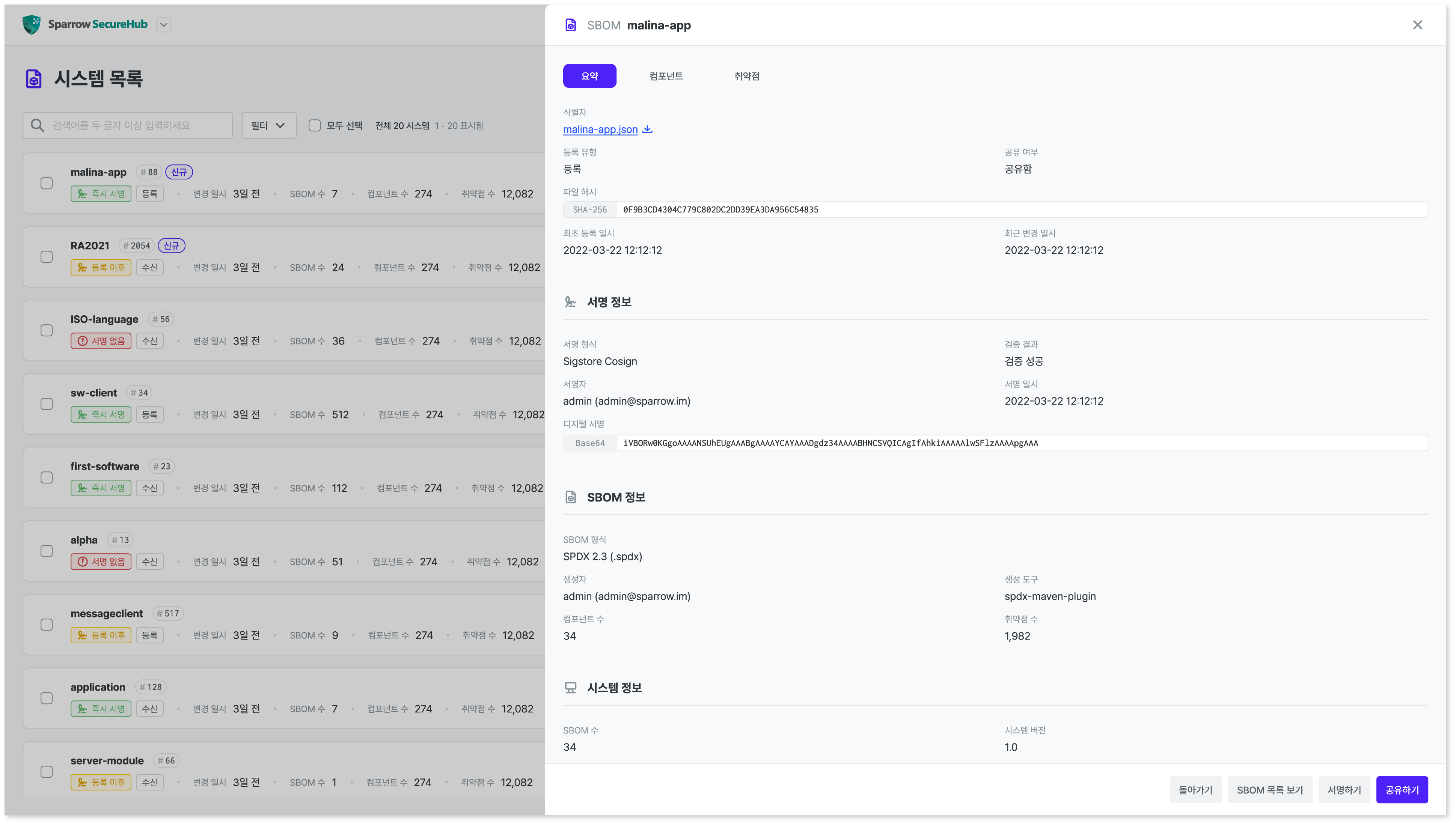1456x825 pixels.
Task: Open the filter dropdown
Action: click(x=269, y=125)
